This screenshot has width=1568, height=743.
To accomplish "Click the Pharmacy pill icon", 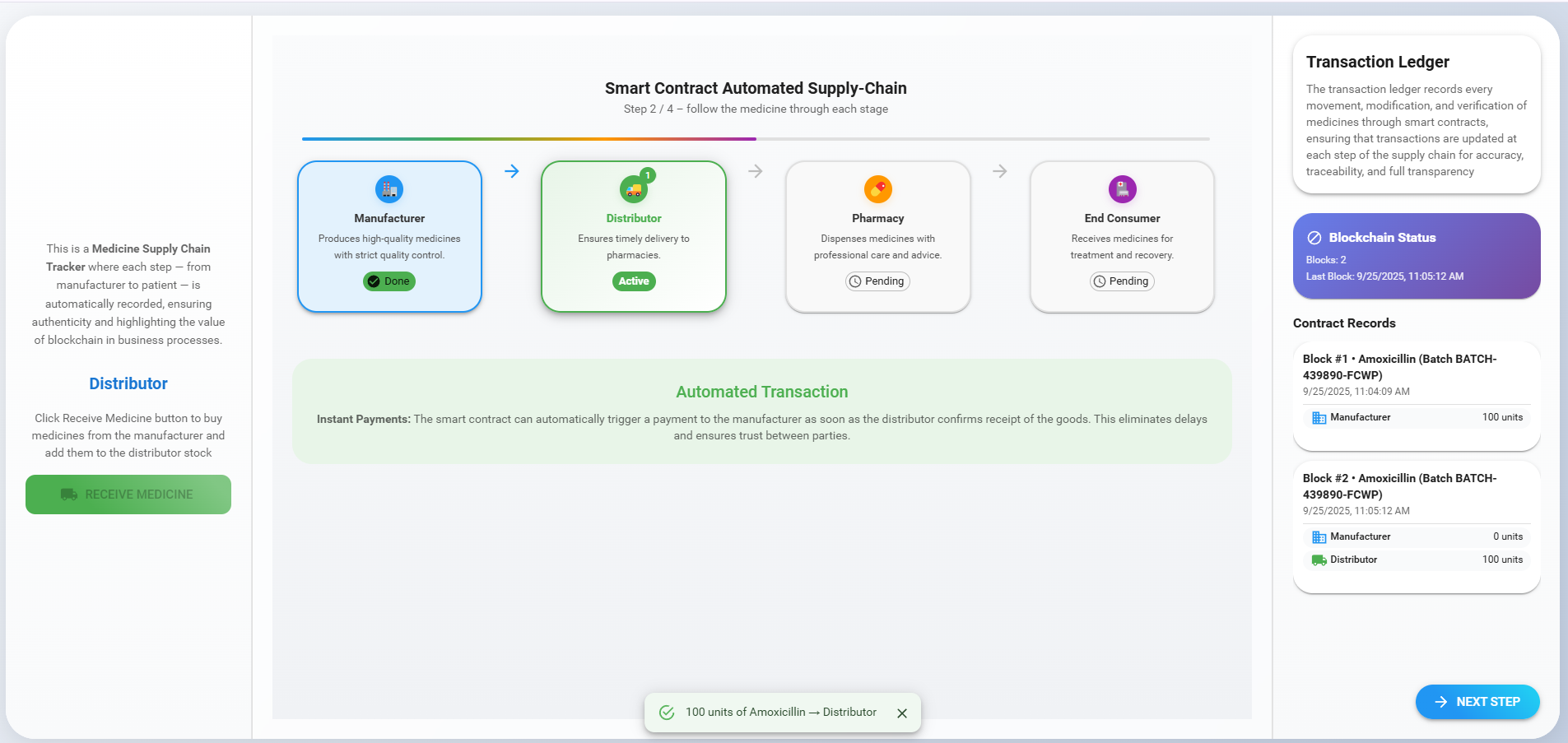I will [877, 189].
